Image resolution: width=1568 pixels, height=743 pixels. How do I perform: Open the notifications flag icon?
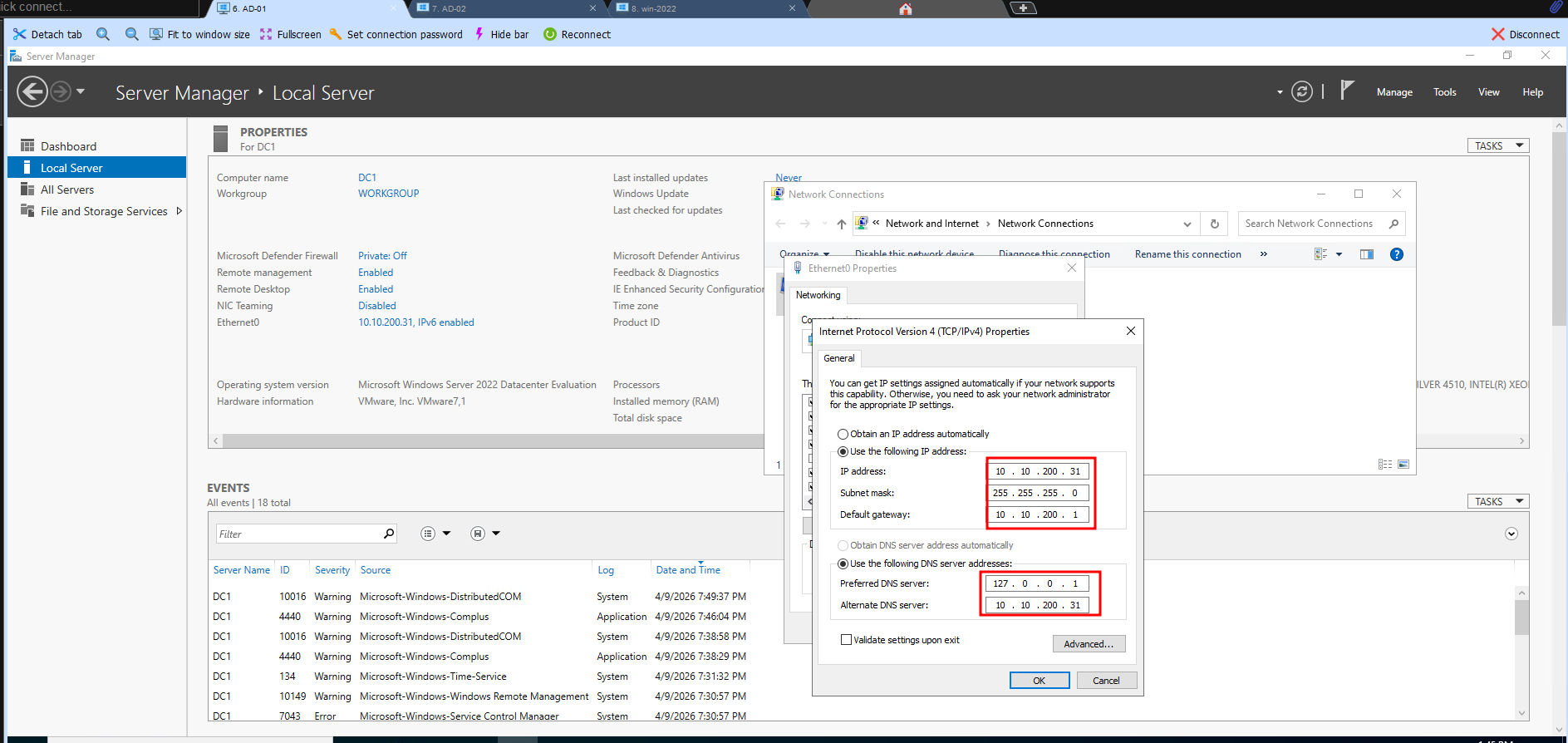coord(1347,91)
